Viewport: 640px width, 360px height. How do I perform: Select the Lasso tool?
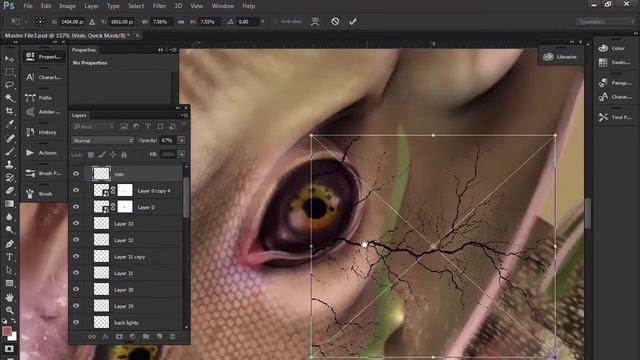(9, 85)
